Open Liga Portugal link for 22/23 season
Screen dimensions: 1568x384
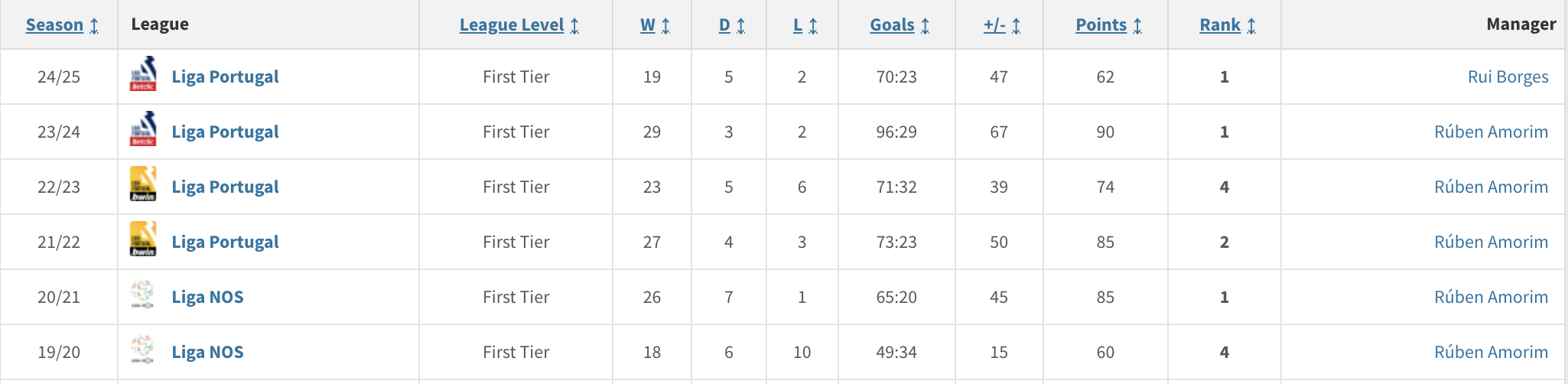pos(225,187)
